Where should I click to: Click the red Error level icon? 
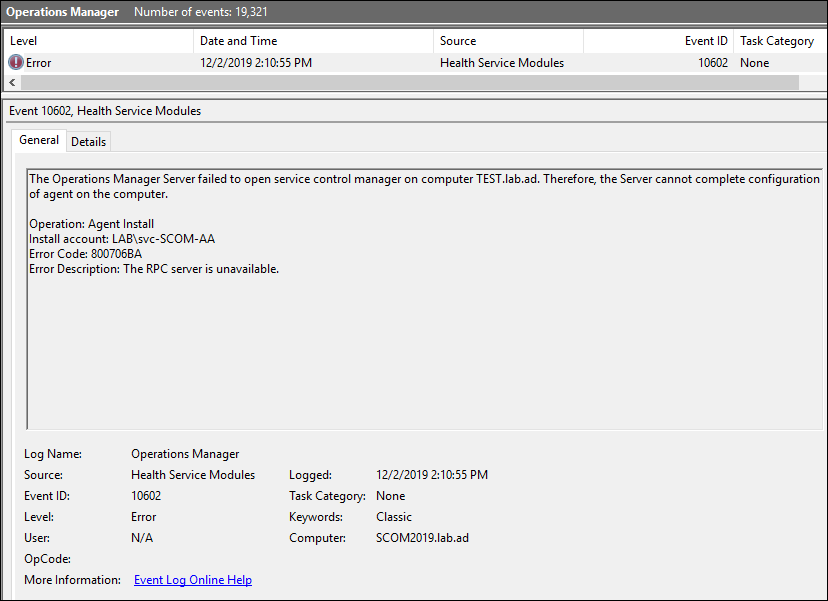point(16,62)
